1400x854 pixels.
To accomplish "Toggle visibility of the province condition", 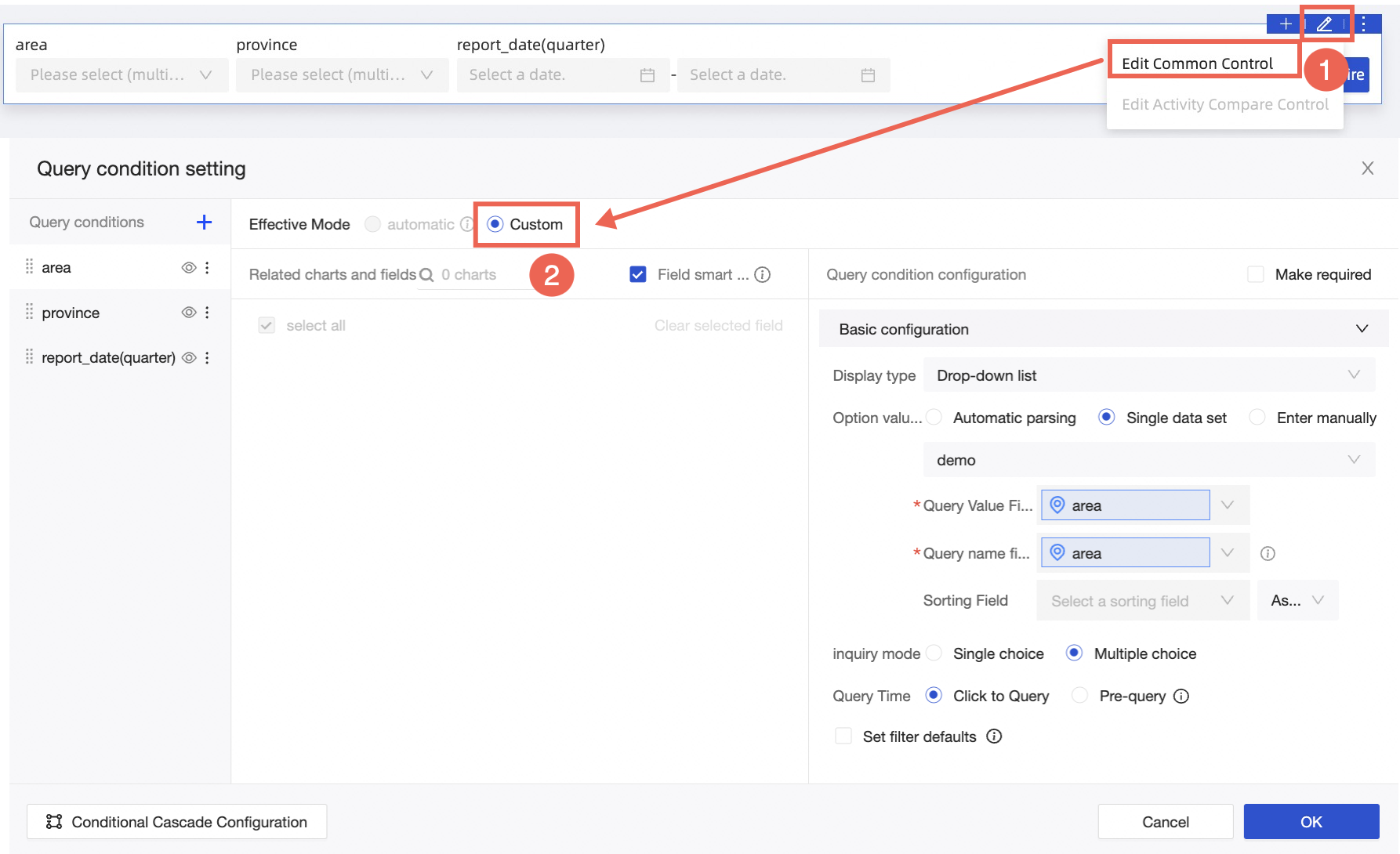I will point(188,312).
